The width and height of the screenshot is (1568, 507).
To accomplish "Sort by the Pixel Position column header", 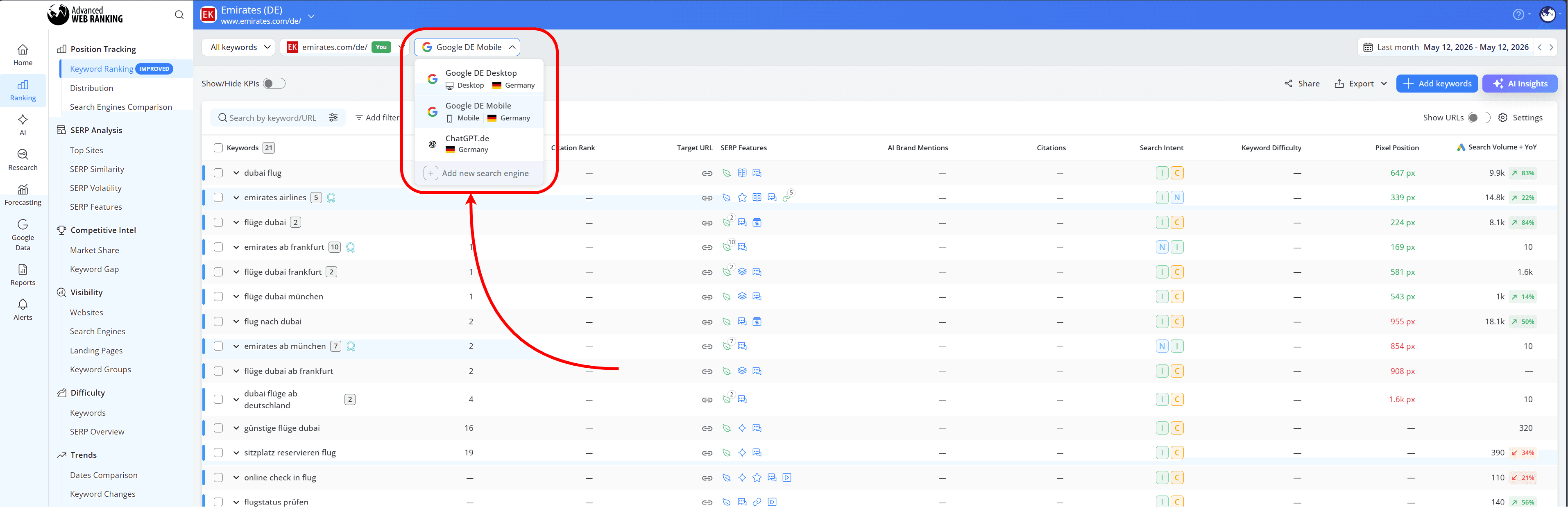I will click(1396, 148).
